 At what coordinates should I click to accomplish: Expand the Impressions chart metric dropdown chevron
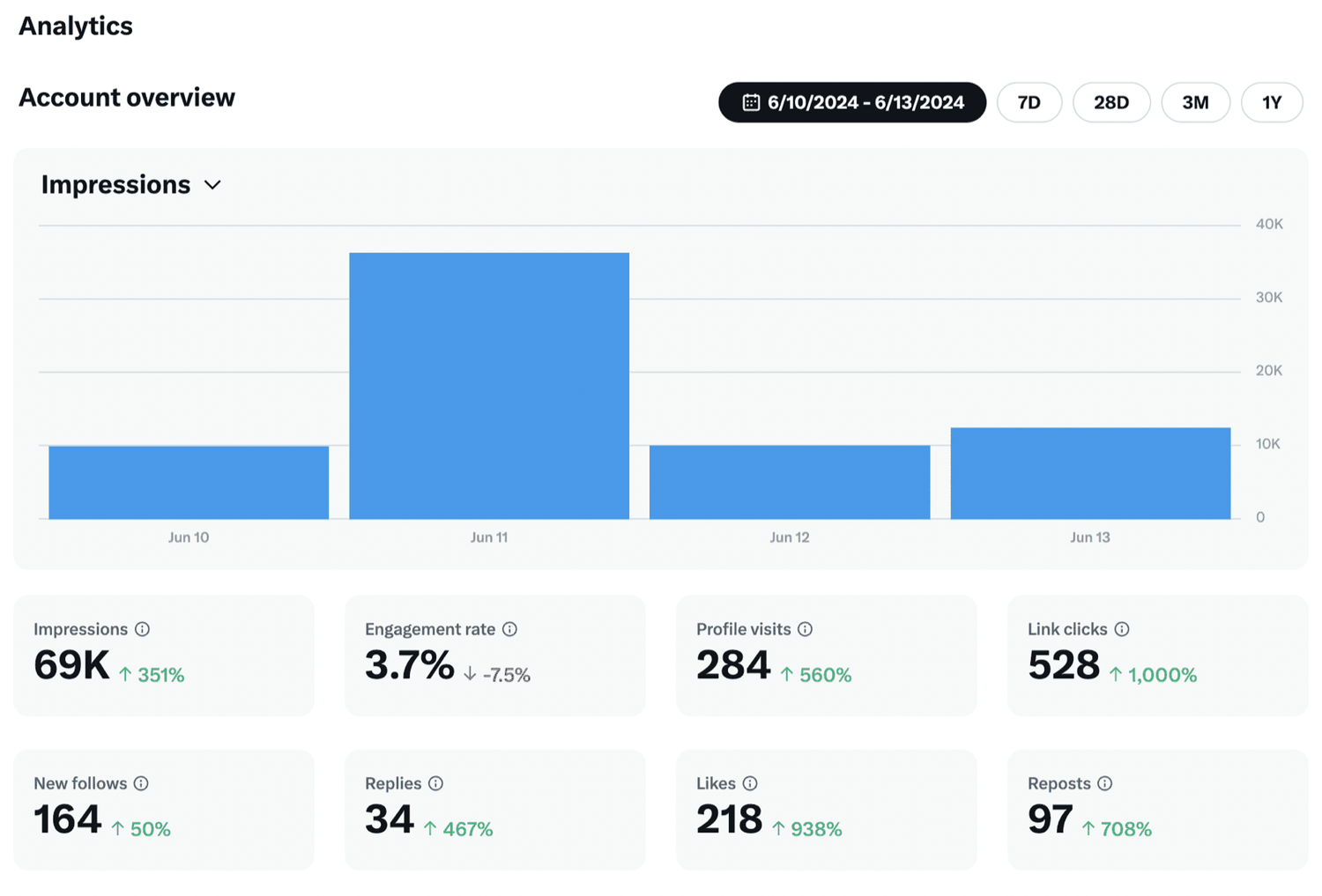coord(212,185)
